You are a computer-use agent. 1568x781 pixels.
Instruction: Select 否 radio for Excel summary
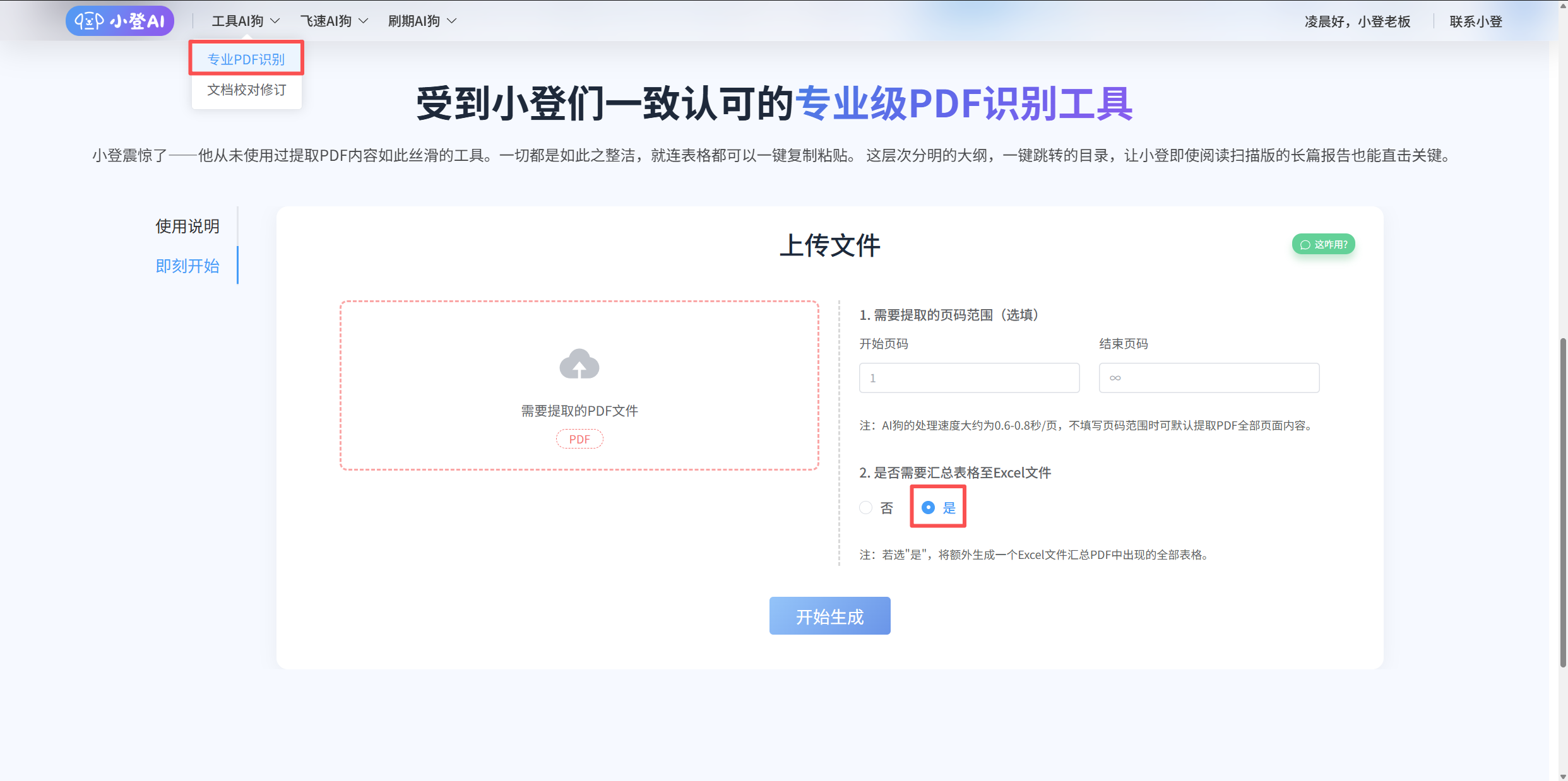pyautogui.click(x=866, y=507)
